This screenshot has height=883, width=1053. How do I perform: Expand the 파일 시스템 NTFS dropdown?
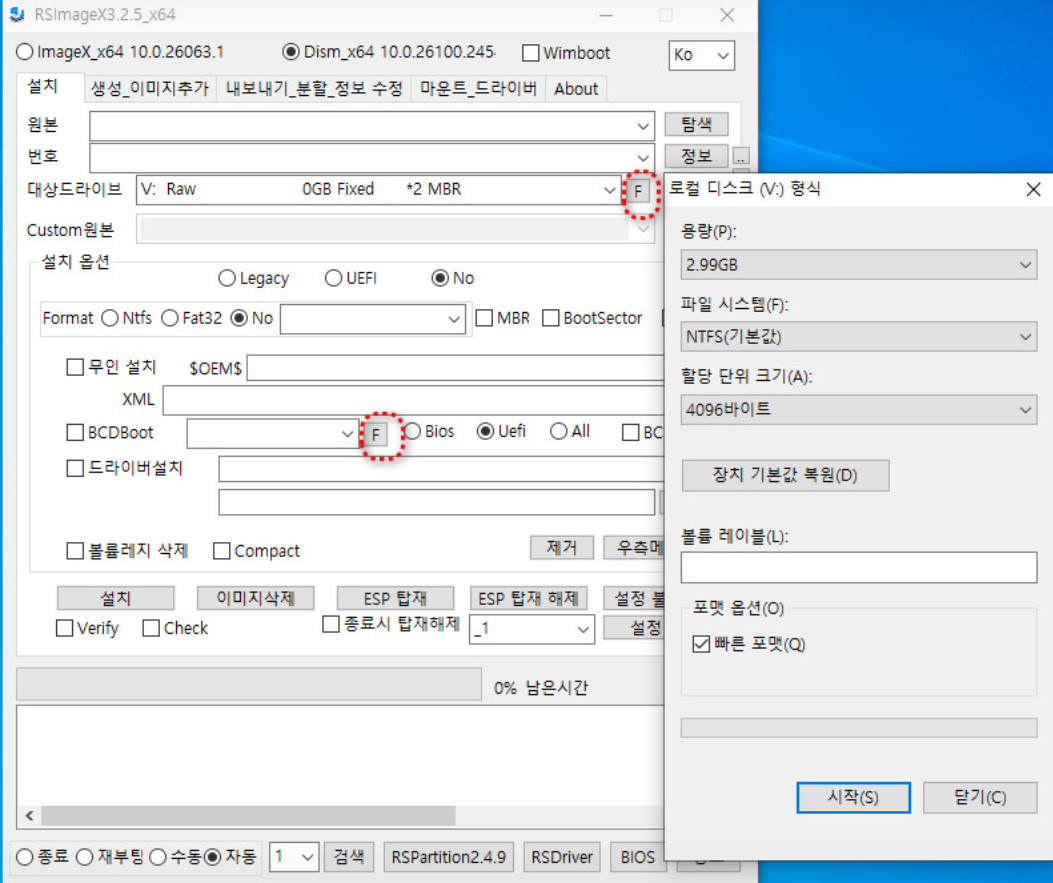858,337
